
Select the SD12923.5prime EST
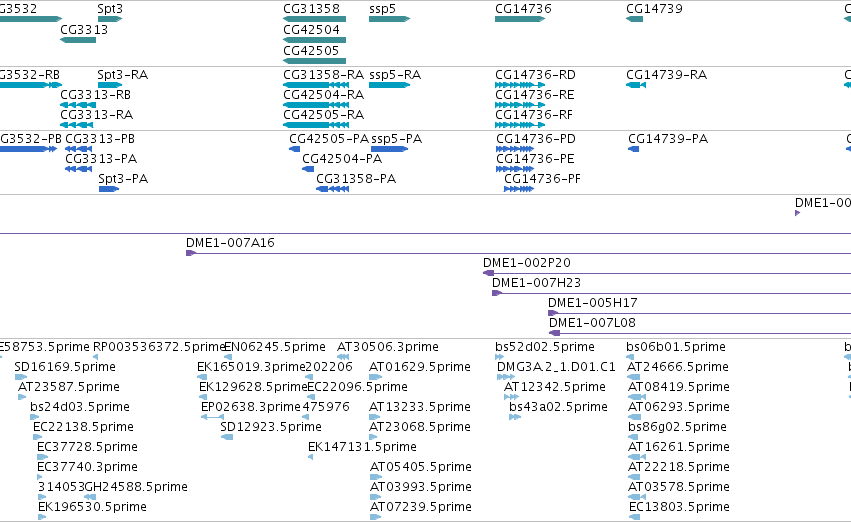[227, 437]
